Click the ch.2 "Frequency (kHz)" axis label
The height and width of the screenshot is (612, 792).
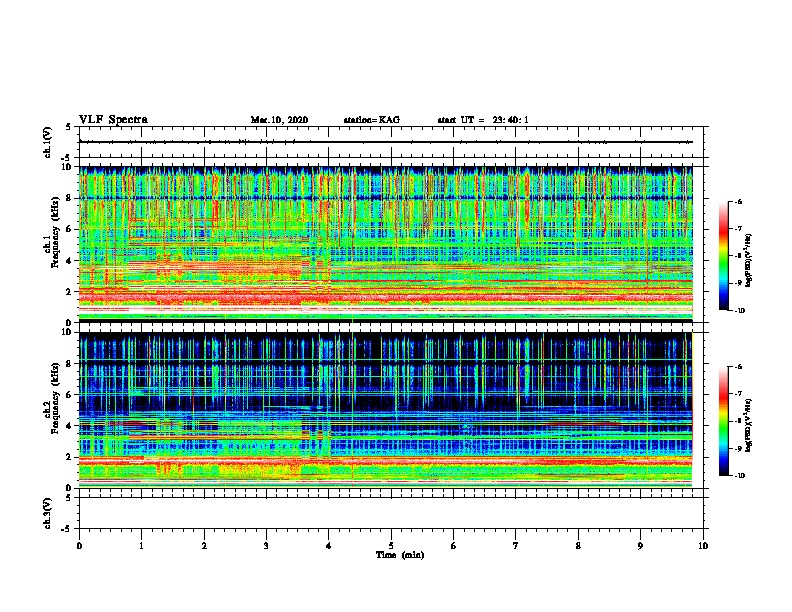(x=55, y=398)
